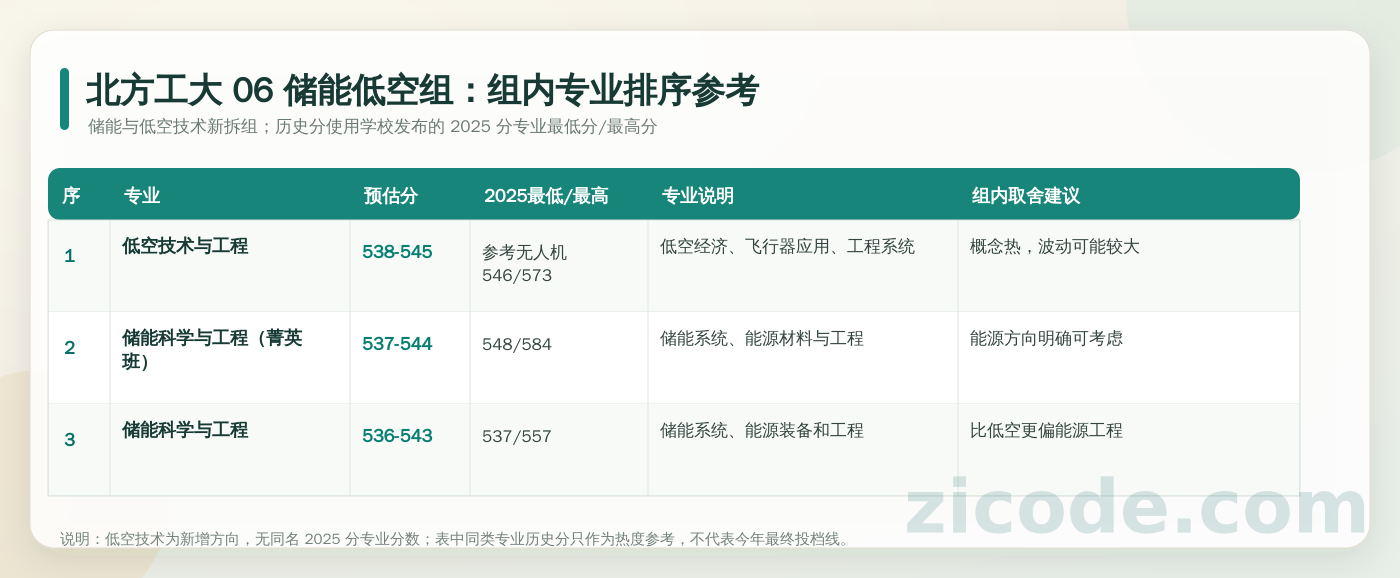Click the estimated score 536-543

coord(397,436)
